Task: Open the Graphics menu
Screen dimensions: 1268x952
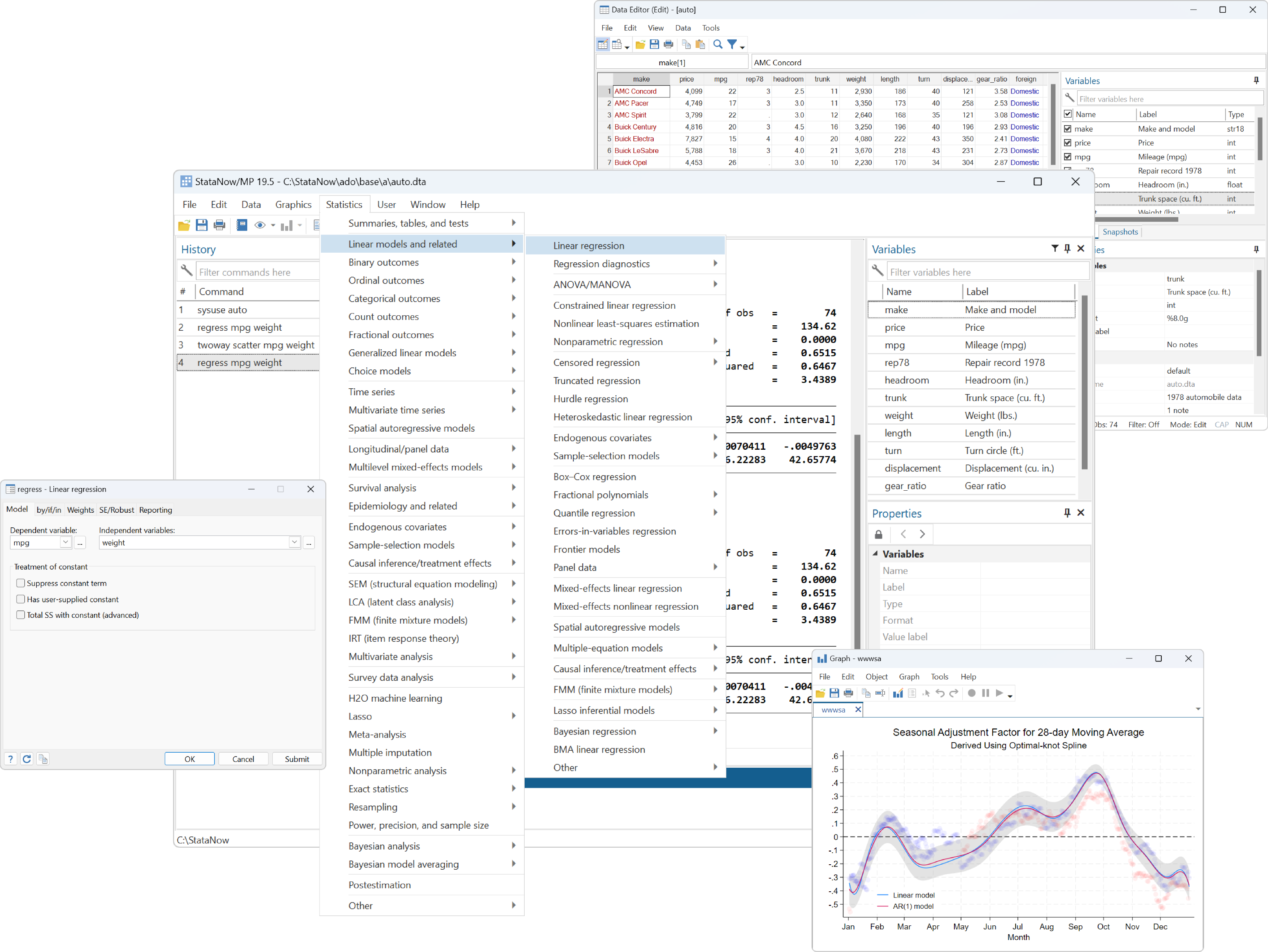Action: tap(293, 205)
